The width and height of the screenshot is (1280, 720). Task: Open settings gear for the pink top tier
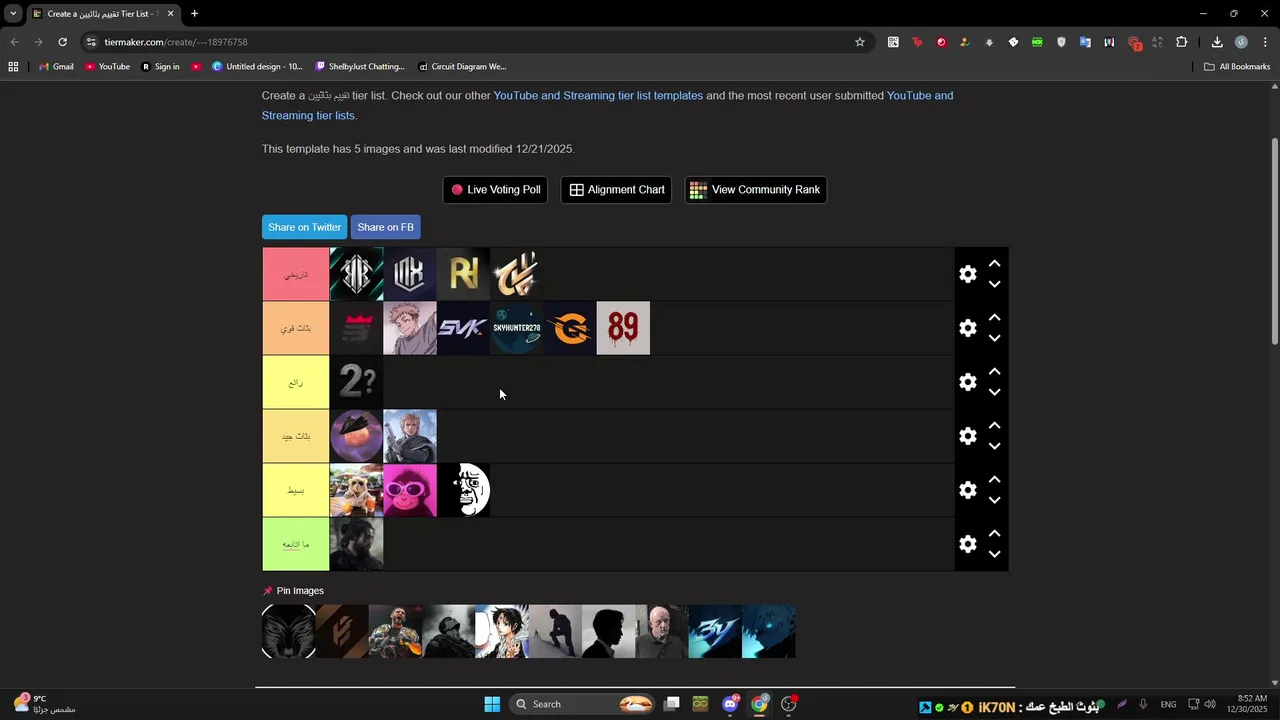pos(967,274)
